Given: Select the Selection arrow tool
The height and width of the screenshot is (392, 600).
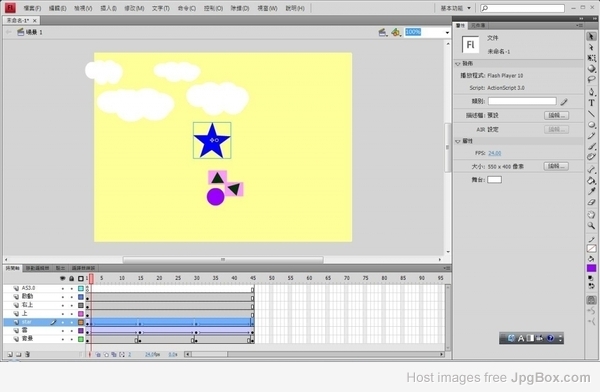Looking at the screenshot, I should click(x=591, y=36).
